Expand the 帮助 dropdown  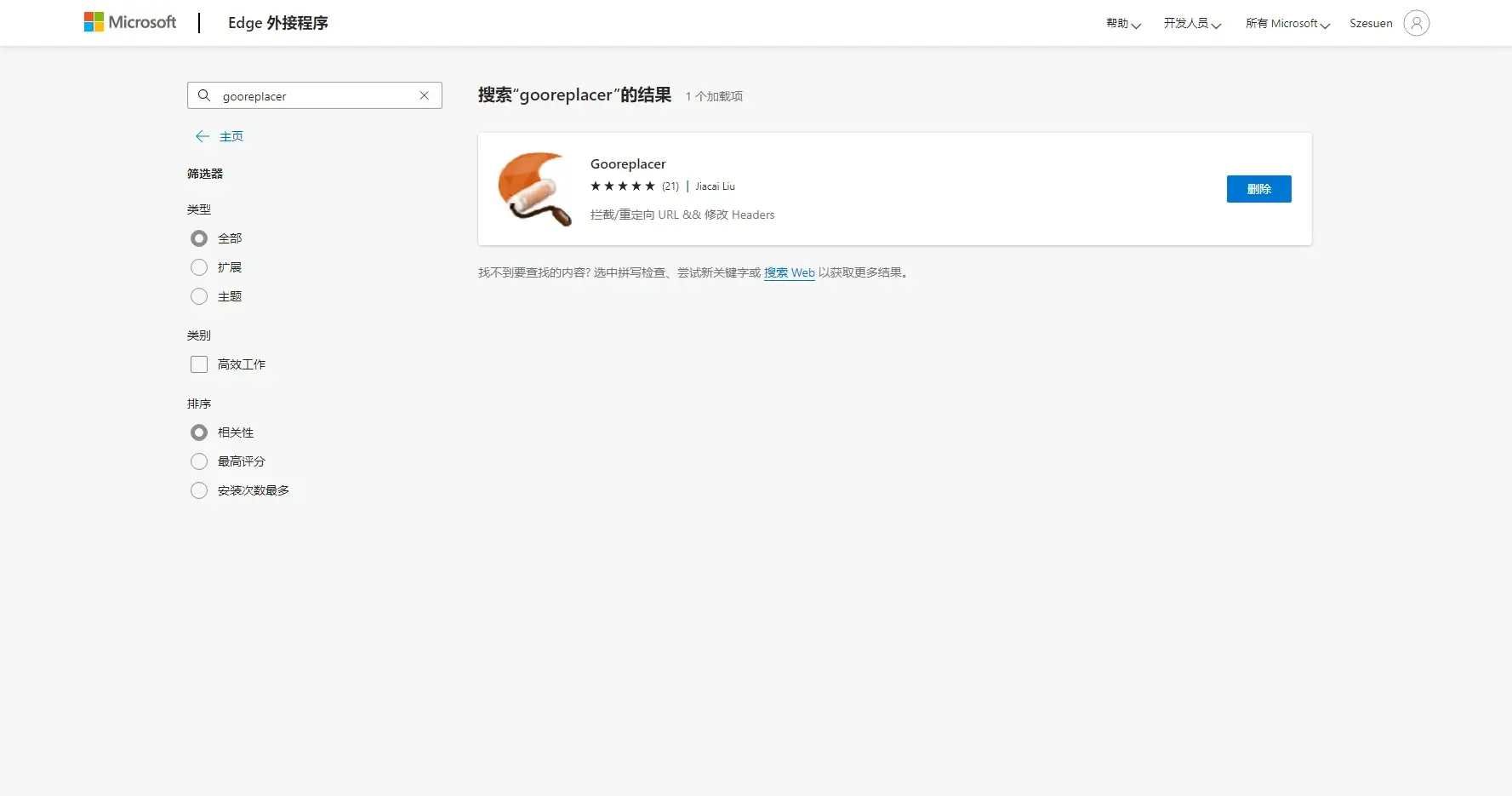pyautogui.click(x=1121, y=23)
